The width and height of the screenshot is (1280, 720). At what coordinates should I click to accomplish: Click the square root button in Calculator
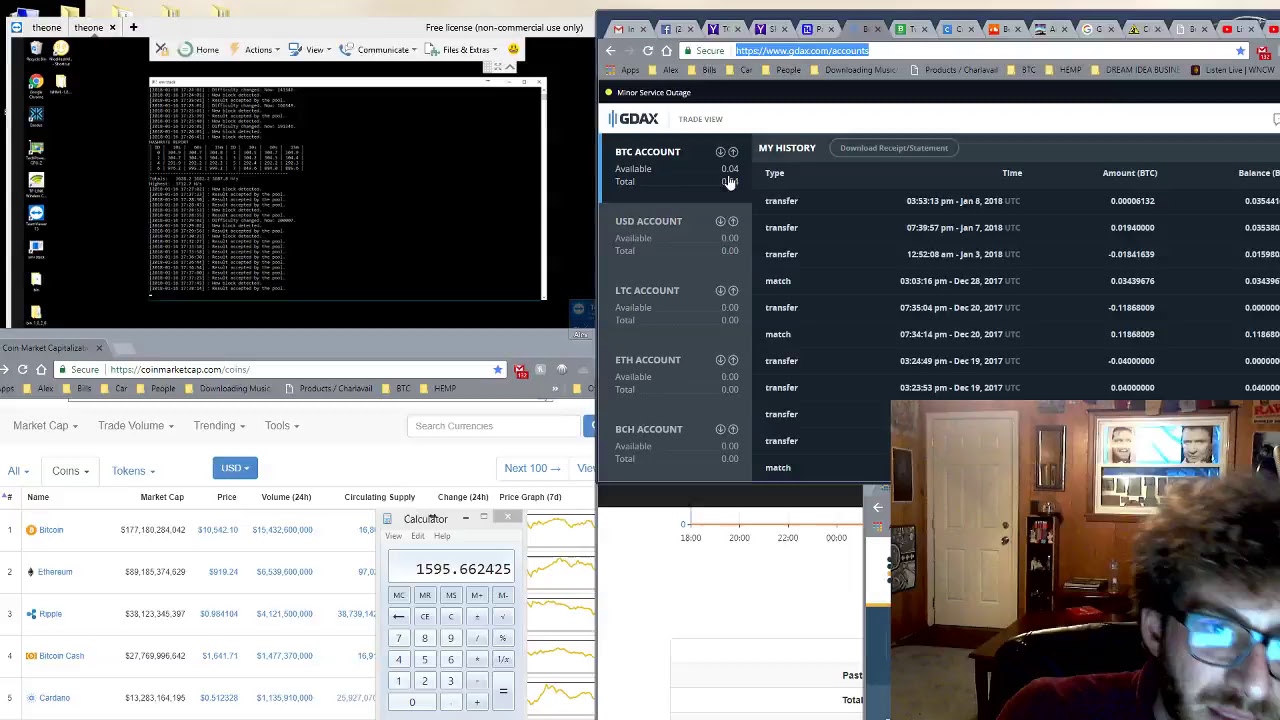tap(503, 617)
